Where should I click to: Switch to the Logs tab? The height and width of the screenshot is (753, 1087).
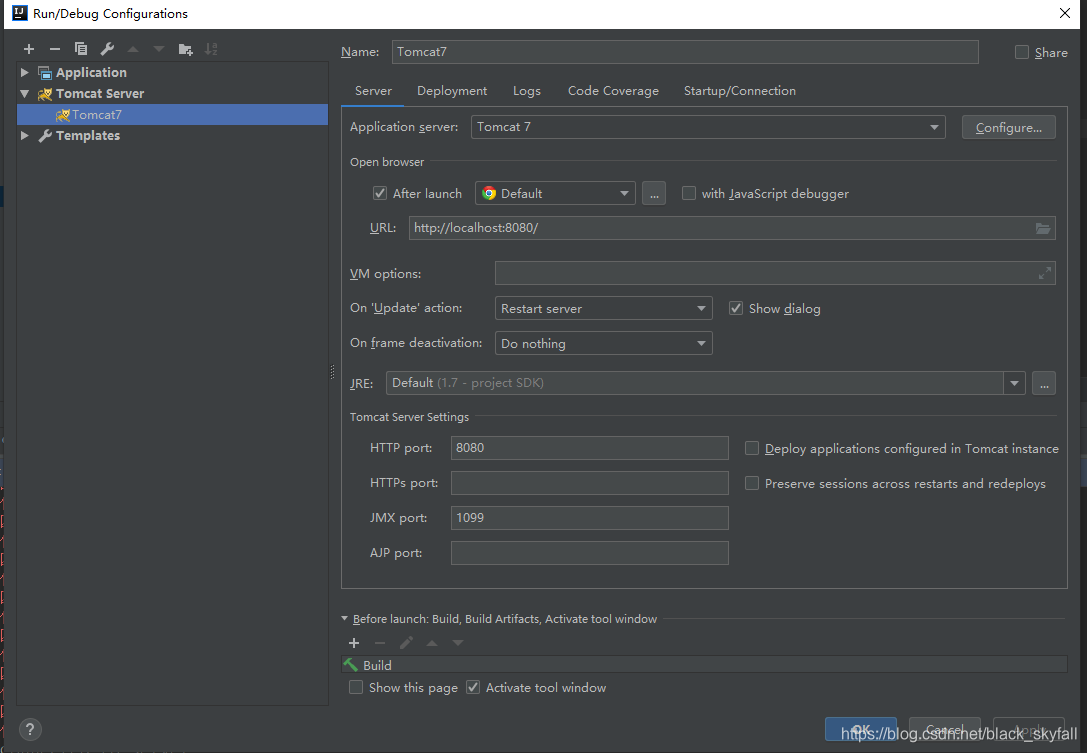tap(527, 91)
